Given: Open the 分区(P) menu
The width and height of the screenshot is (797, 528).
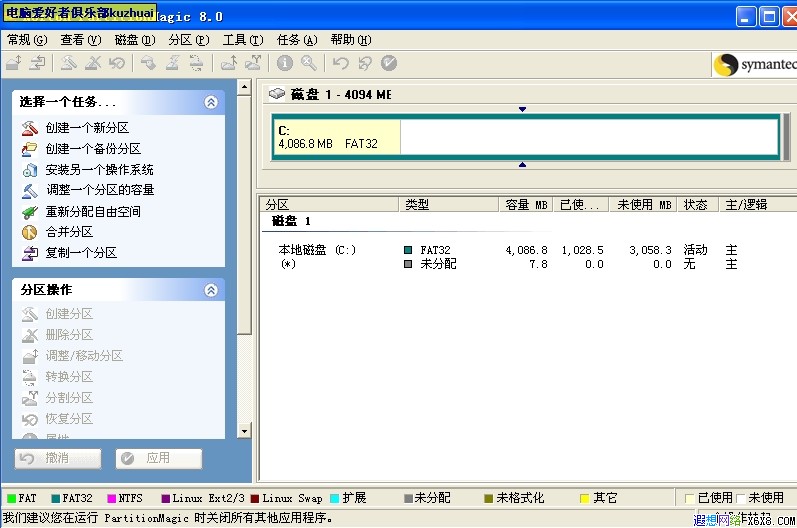Looking at the screenshot, I should click(x=189, y=40).
